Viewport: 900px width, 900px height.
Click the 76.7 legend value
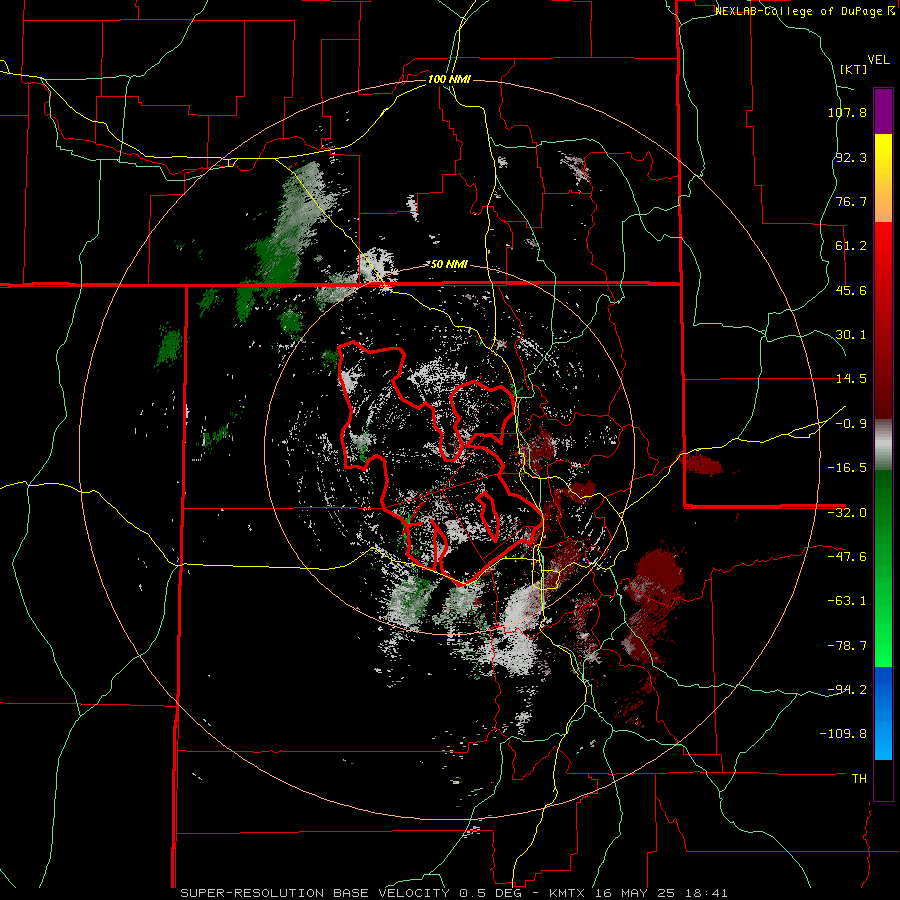tap(851, 201)
